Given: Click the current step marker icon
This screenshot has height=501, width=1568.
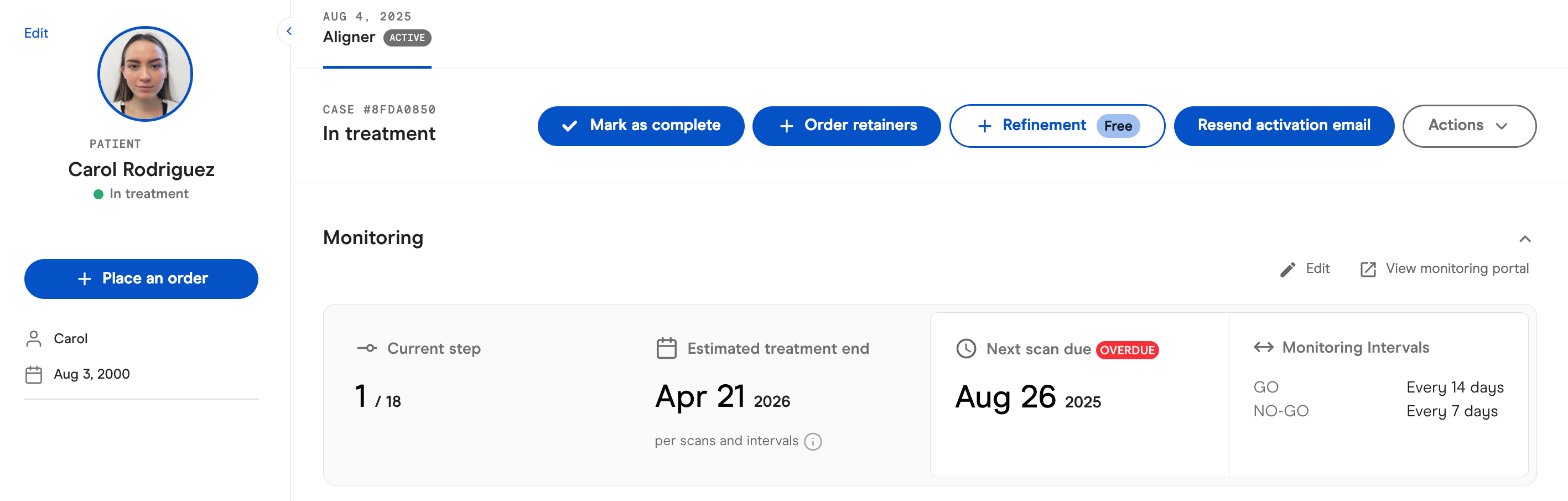Looking at the screenshot, I should point(367,348).
